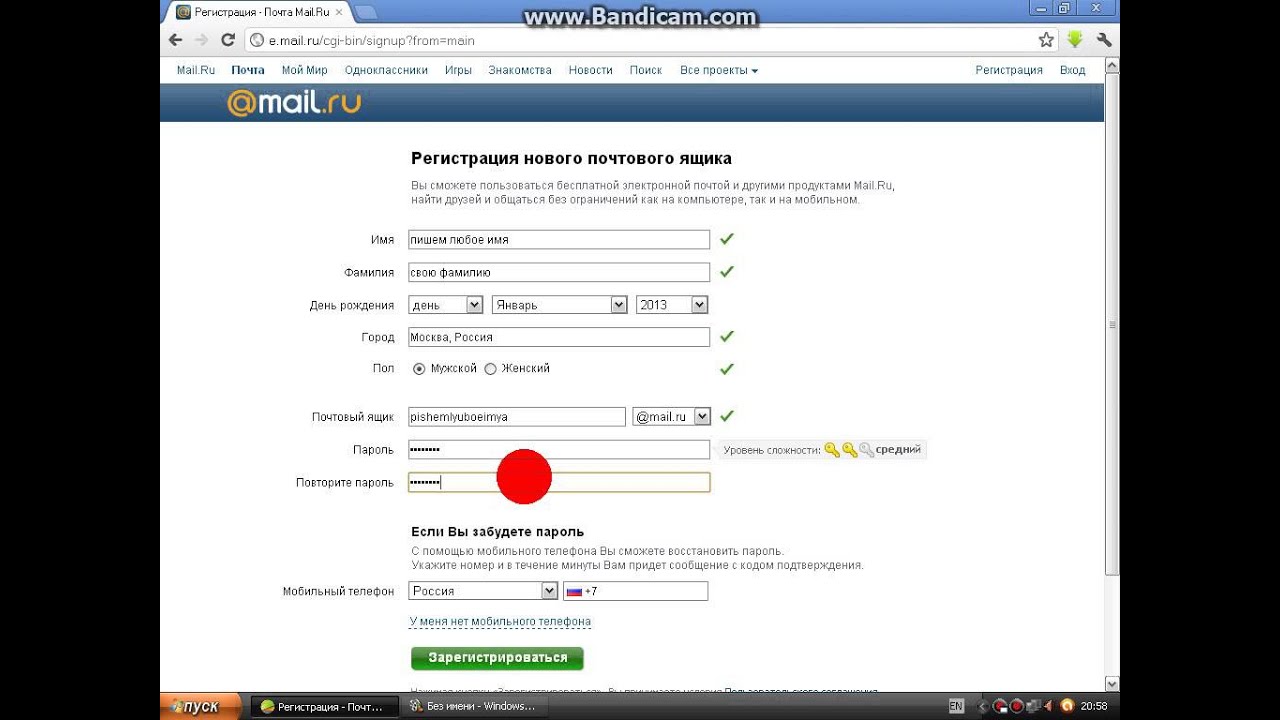This screenshot has height=720, width=1280.
Task: Click the Регистрация link at top right
Action: coord(1009,70)
